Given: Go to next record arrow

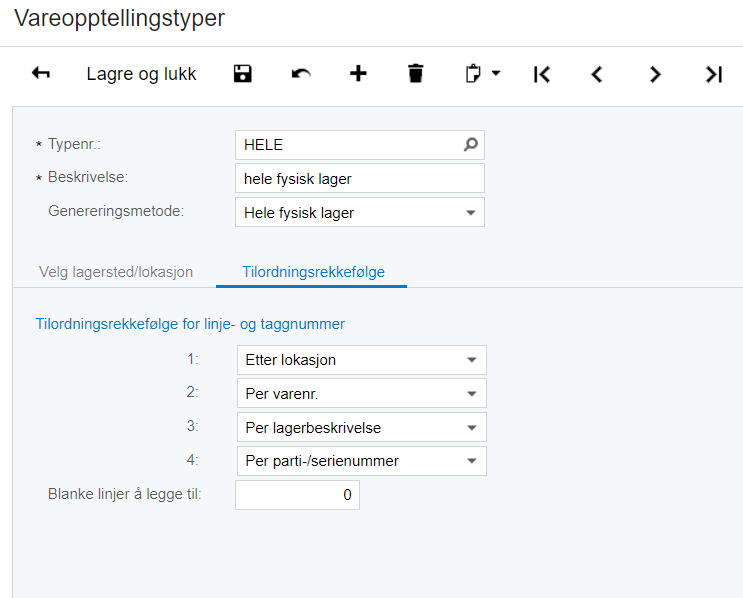Looking at the screenshot, I should (x=655, y=74).
